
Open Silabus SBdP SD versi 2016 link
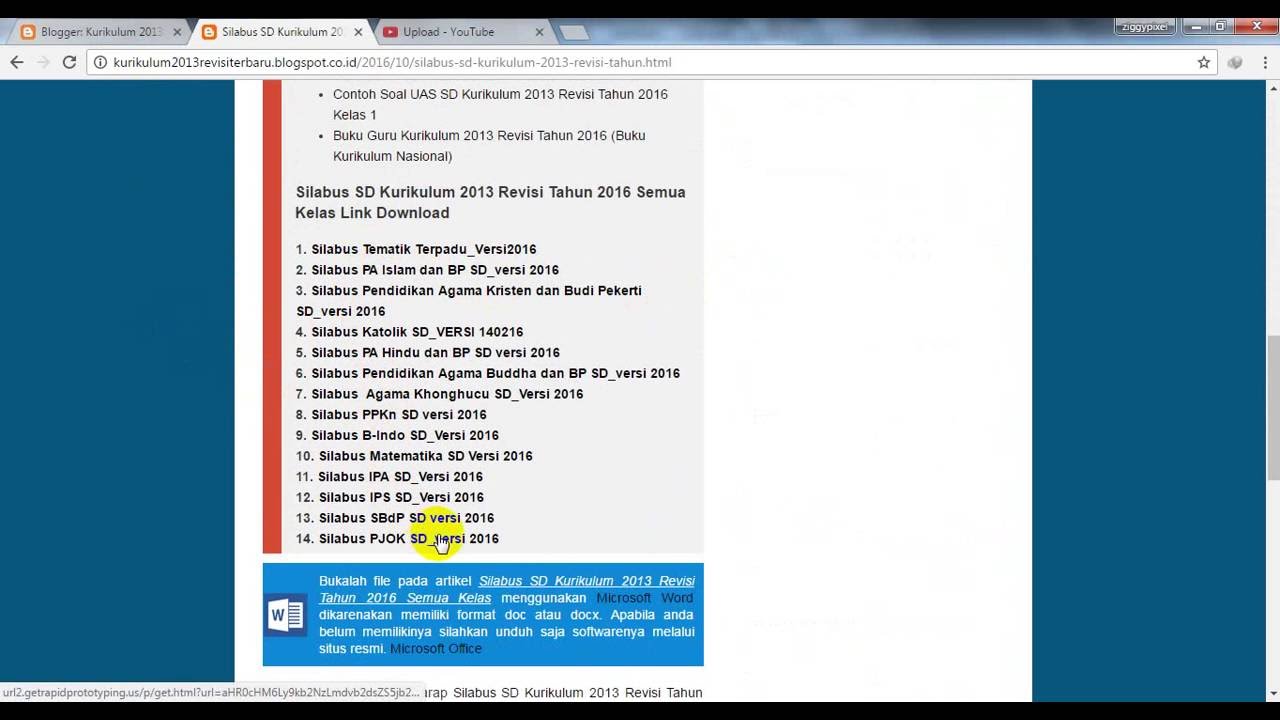click(406, 518)
